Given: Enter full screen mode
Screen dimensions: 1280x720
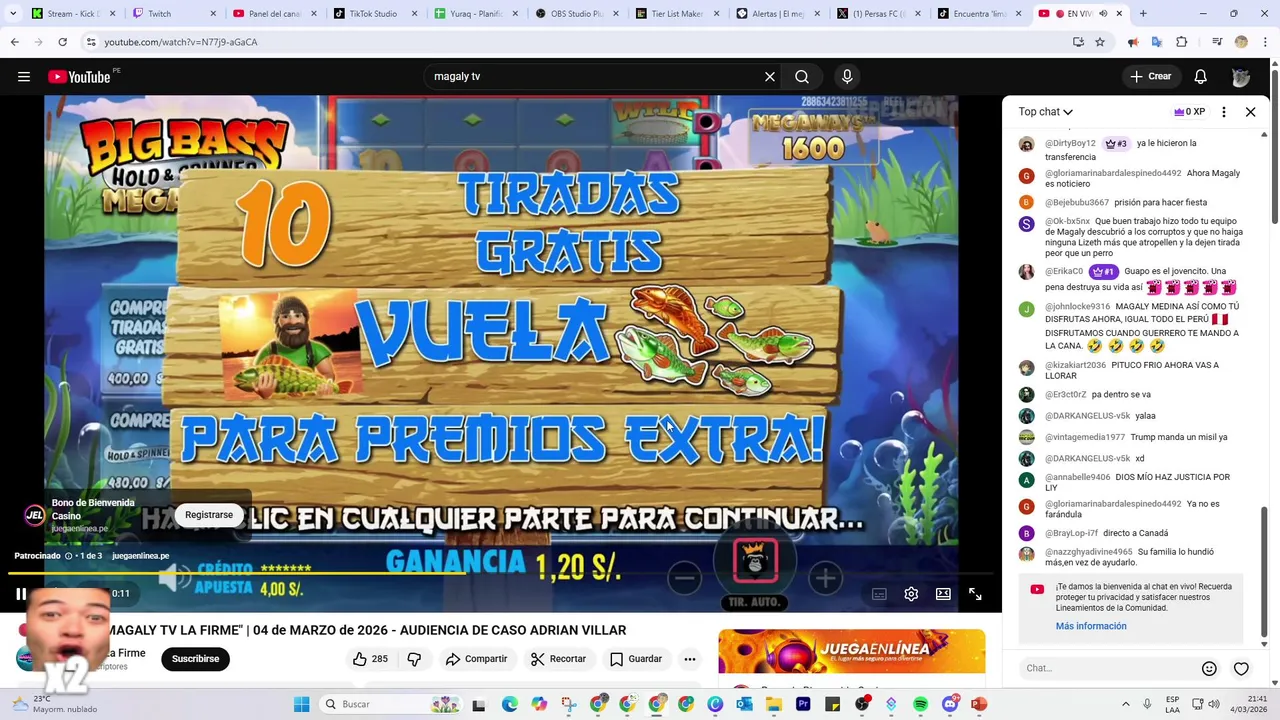Looking at the screenshot, I should pos(975,594).
